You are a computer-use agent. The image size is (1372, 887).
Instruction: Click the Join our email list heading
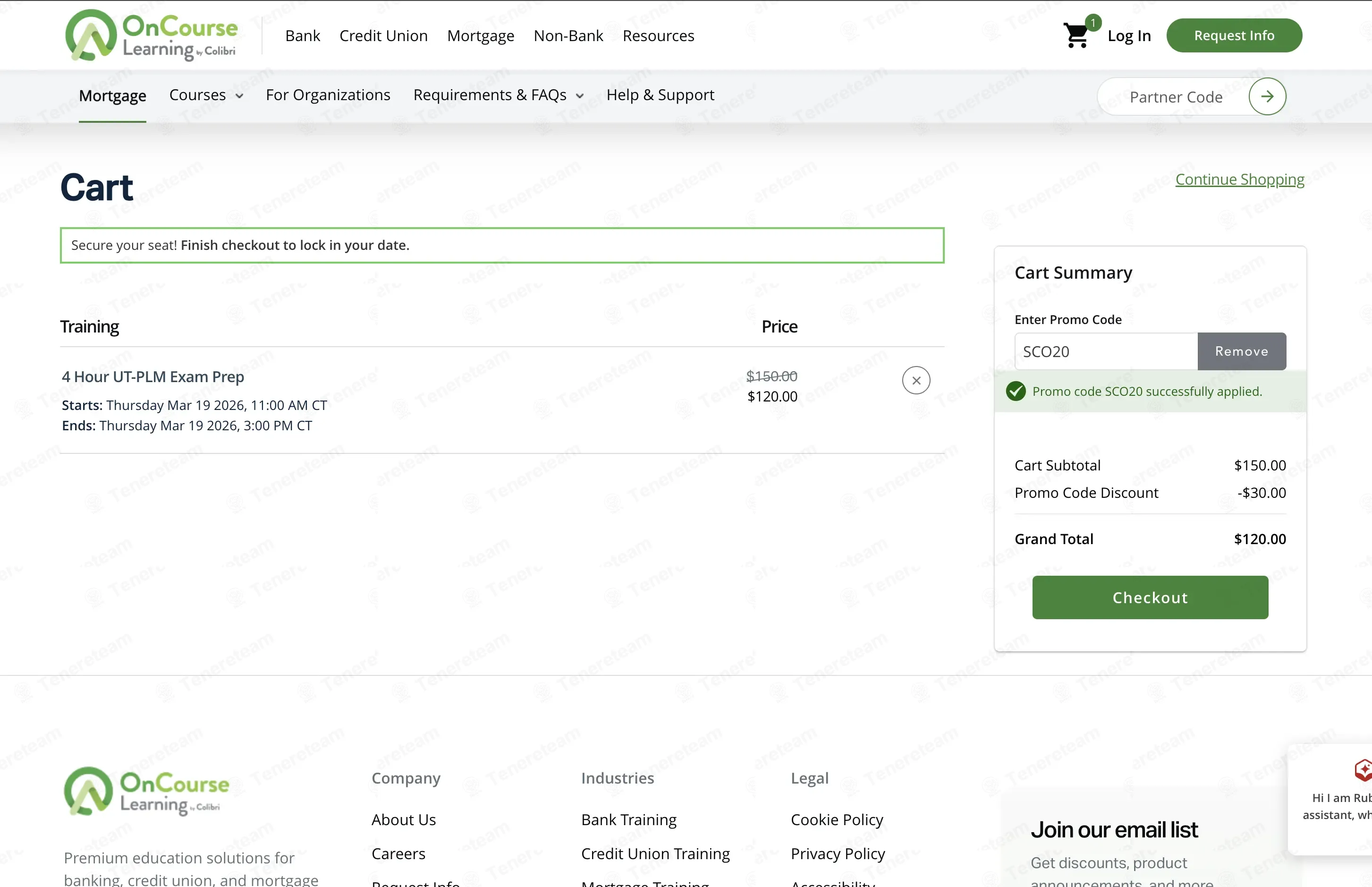[x=1114, y=830]
